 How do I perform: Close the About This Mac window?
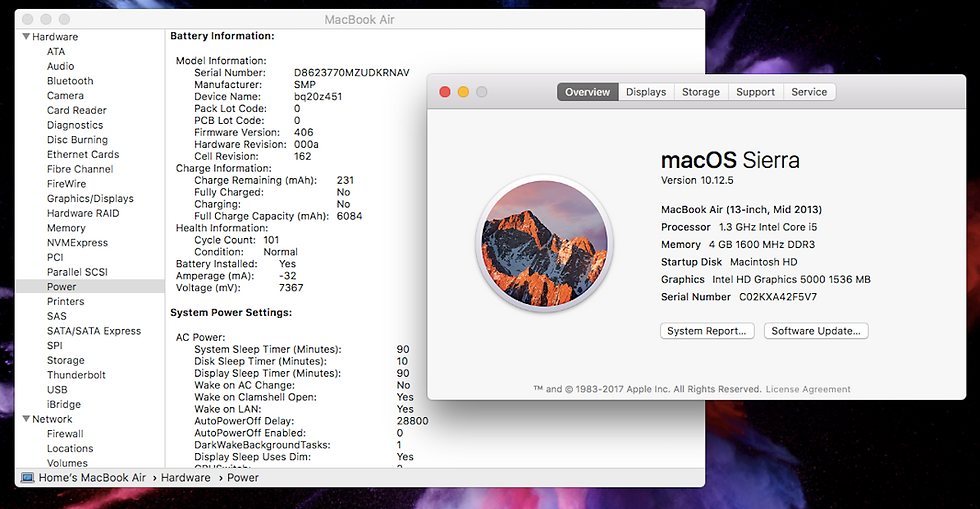coord(445,92)
